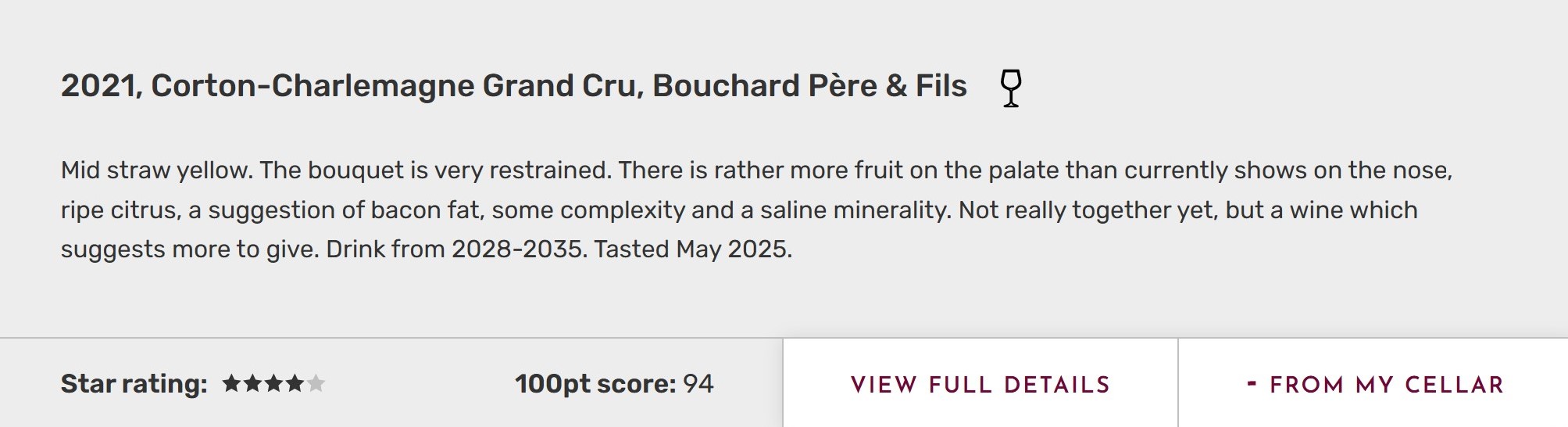Viewport: 1568px width, 427px height.
Task: Click the fifth greyed-out star
Action: [316, 383]
